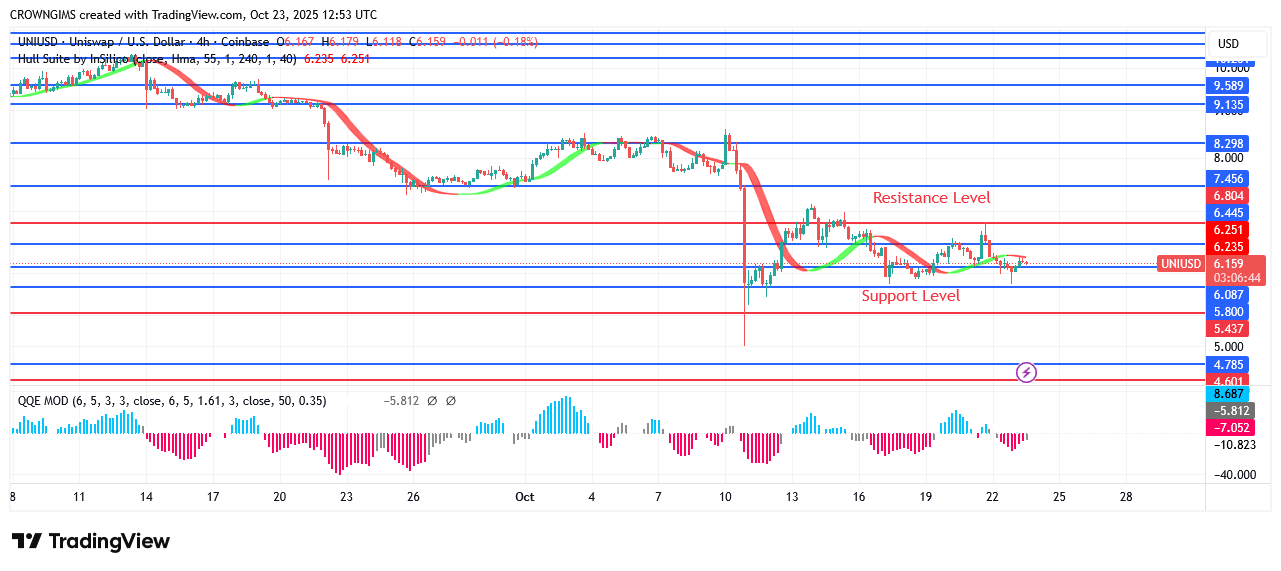The image size is (1281, 571).
Task: Click the 8.298 price axis label
Action: point(1229,143)
